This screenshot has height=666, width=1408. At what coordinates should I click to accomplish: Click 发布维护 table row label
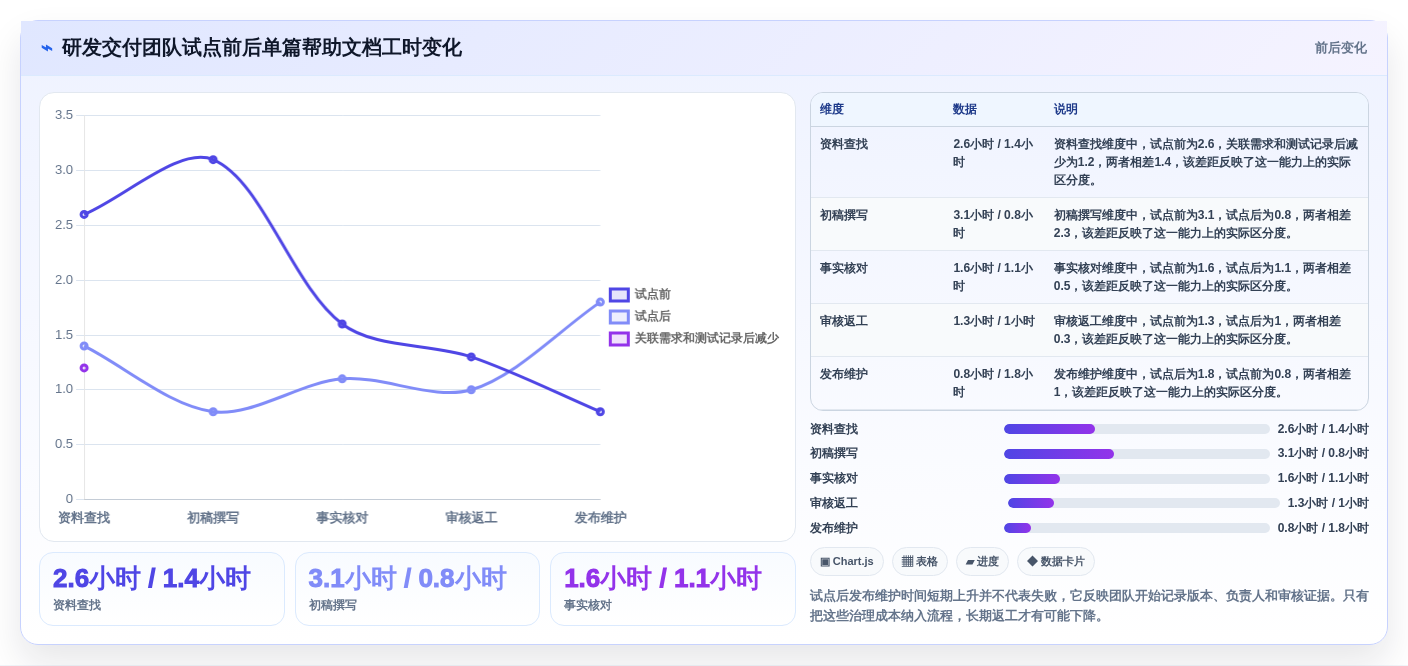click(844, 375)
